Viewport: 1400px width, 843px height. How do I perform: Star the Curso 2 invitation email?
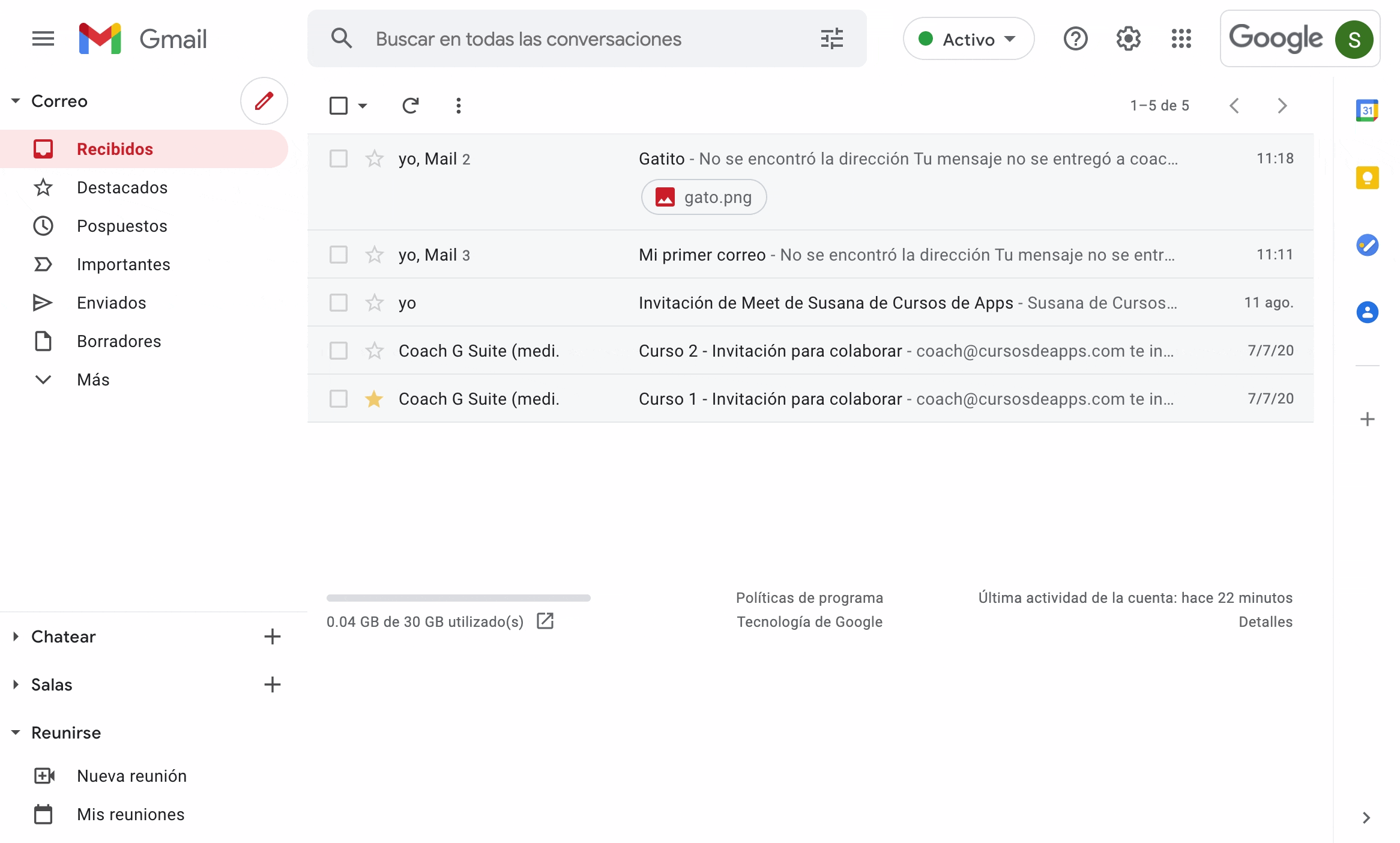[374, 351]
